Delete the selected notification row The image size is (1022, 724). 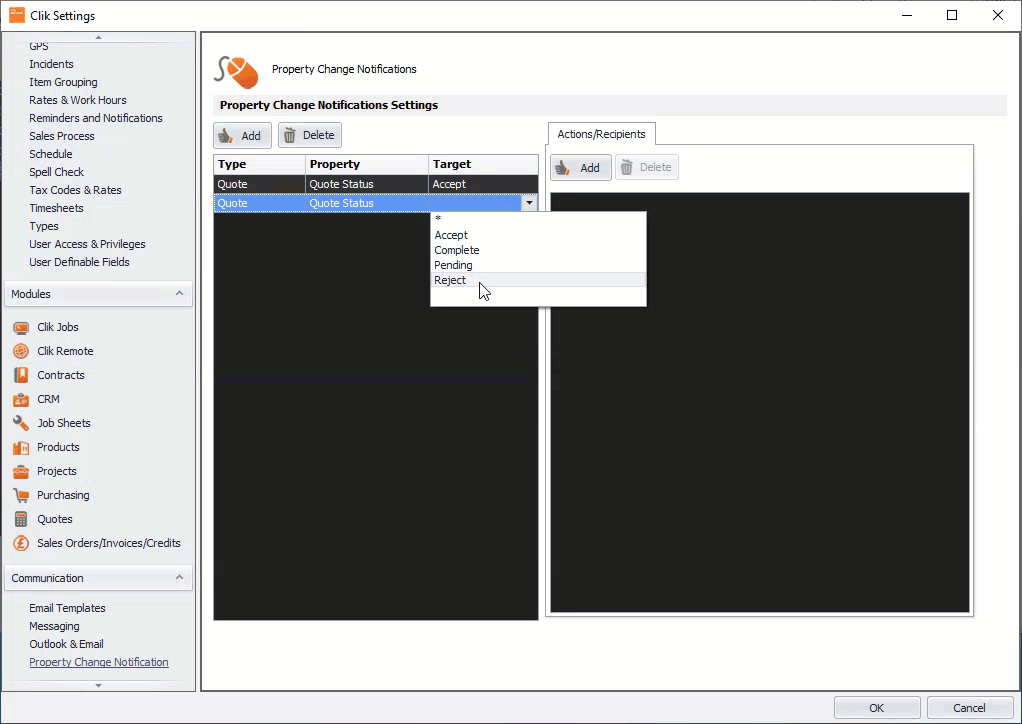click(x=310, y=136)
